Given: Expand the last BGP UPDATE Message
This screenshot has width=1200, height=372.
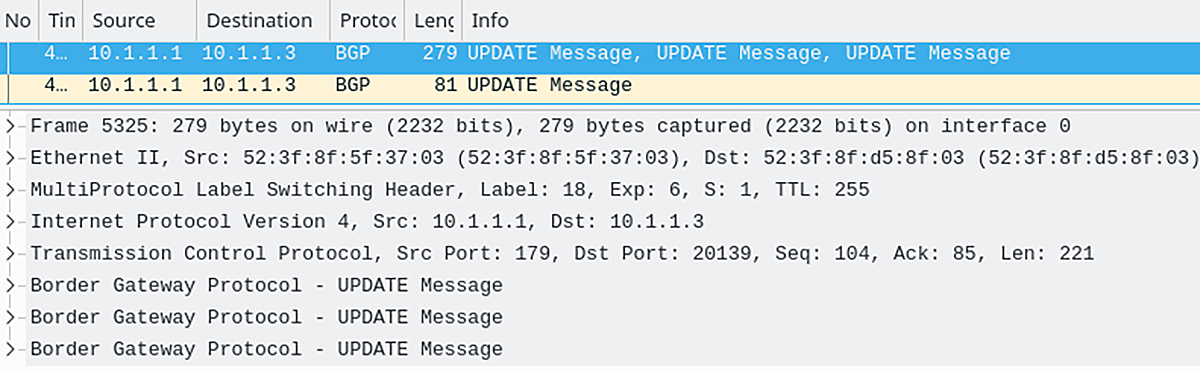Looking at the screenshot, I should tap(10, 350).
